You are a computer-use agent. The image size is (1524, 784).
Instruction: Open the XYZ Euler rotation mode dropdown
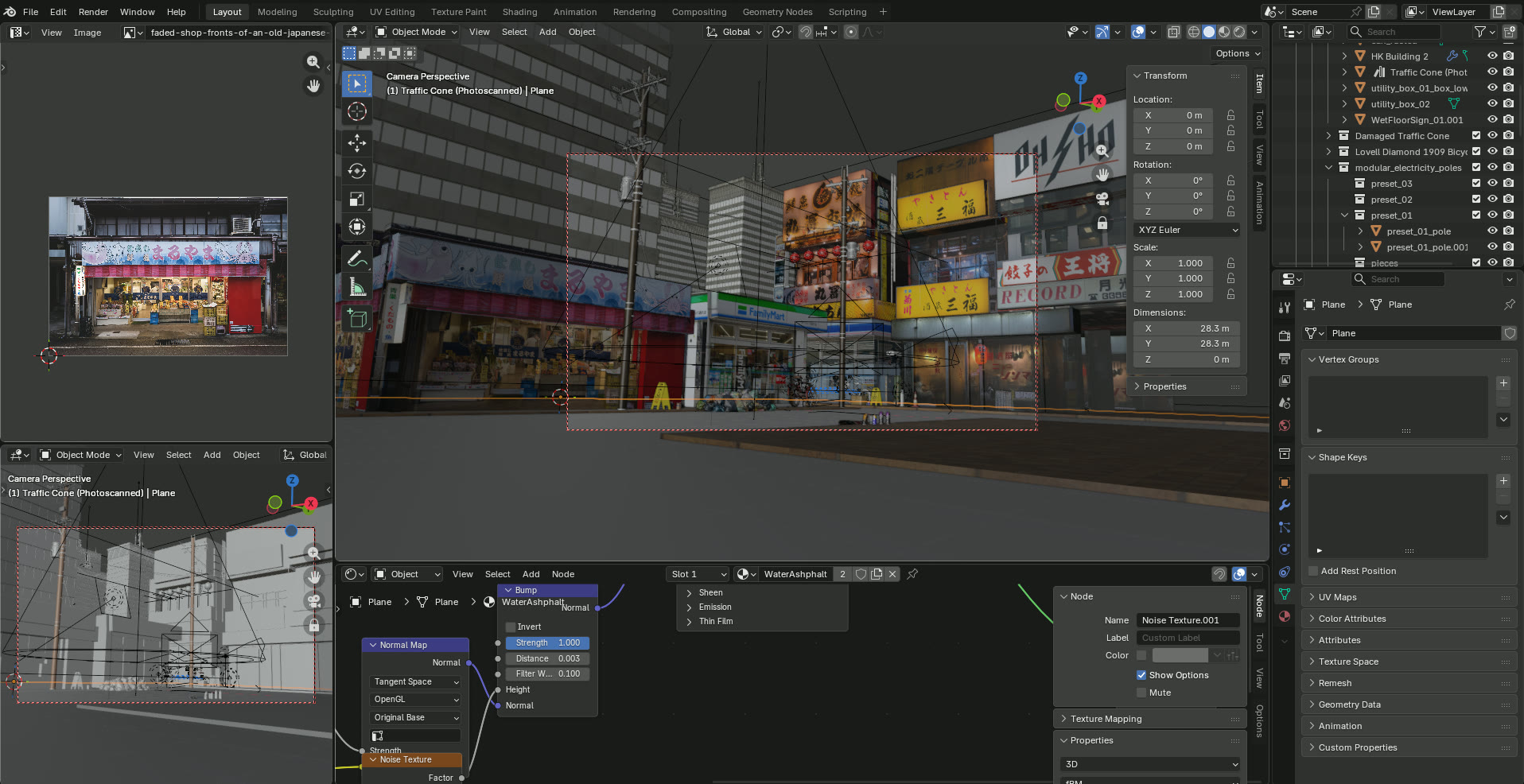pos(1187,230)
